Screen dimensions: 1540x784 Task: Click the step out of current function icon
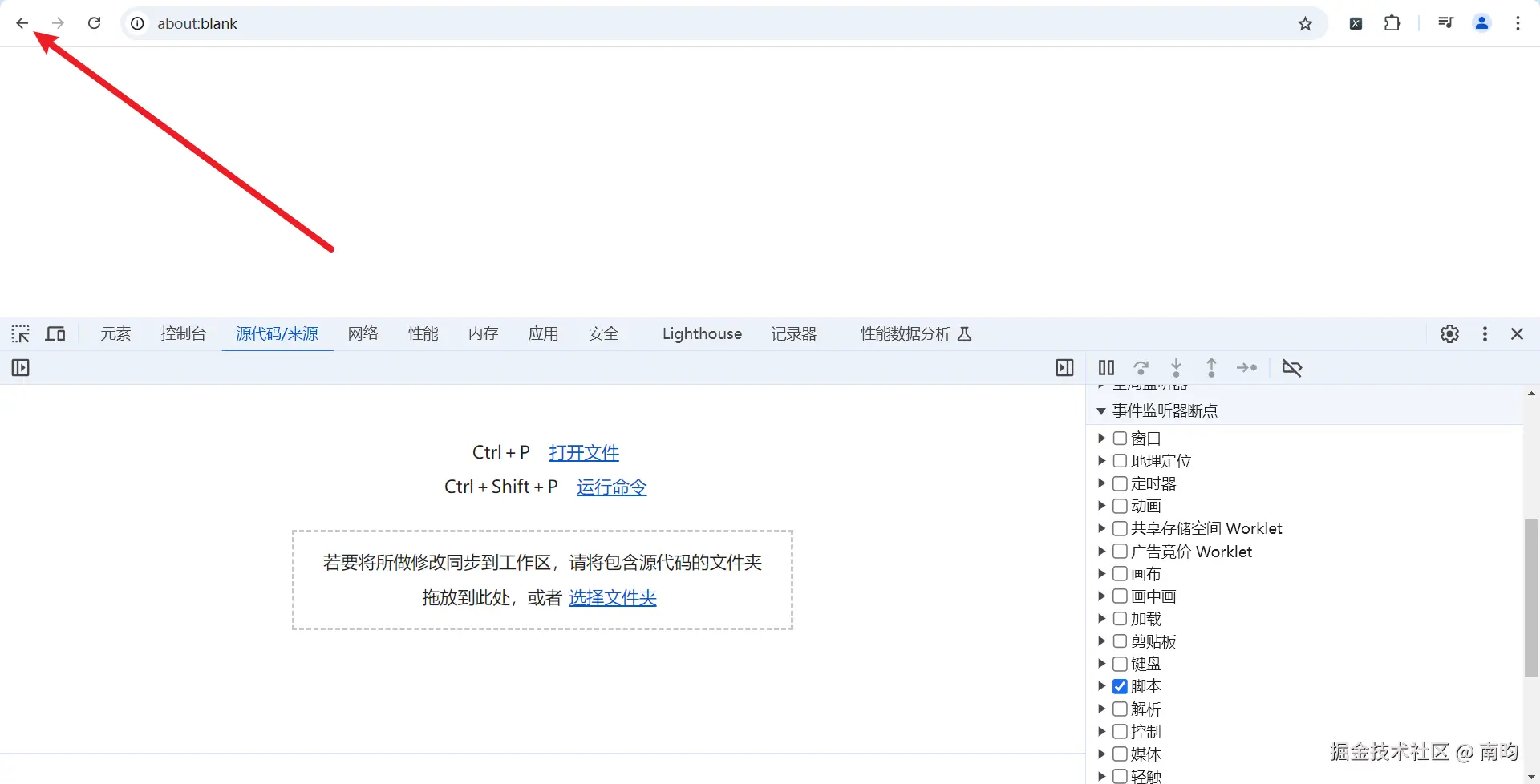pos(1211,367)
